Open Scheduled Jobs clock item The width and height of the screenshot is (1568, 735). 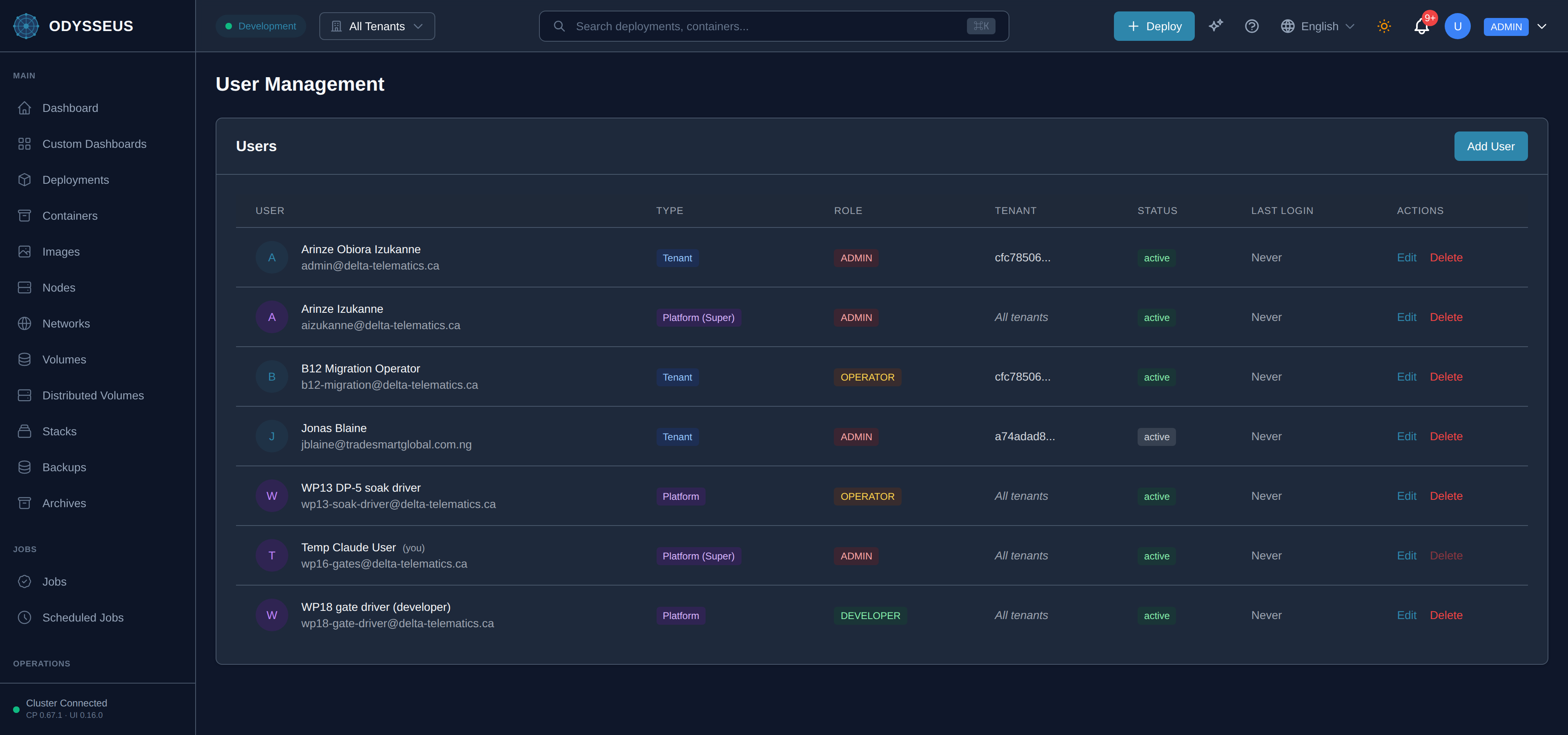pyautogui.click(x=98, y=617)
